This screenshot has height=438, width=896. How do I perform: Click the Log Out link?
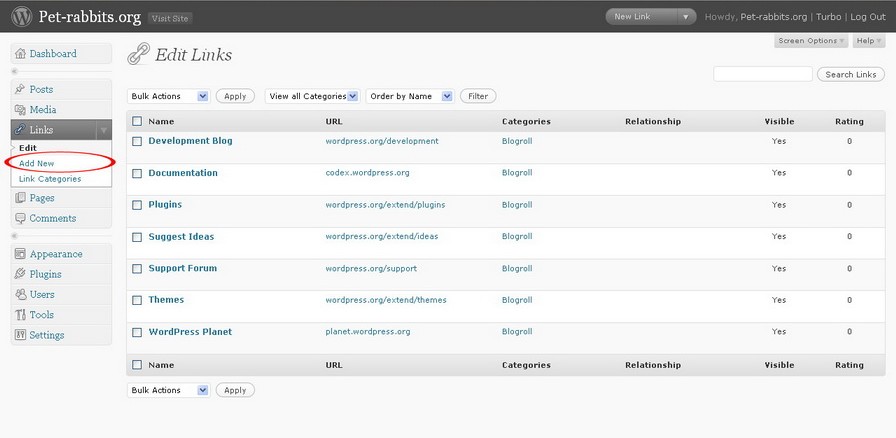[868, 17]
